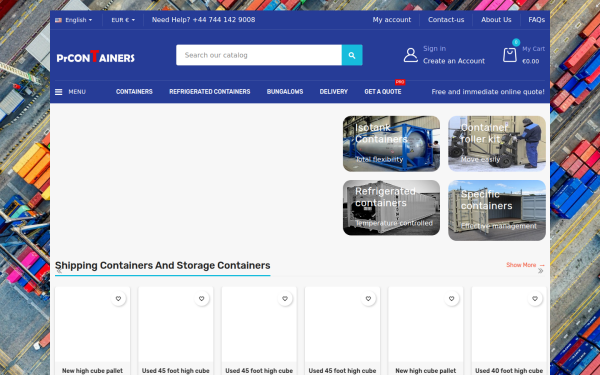Open the hamburger MENU icon
The width and height of the screenshot is (600, 375).
(59, 92)
